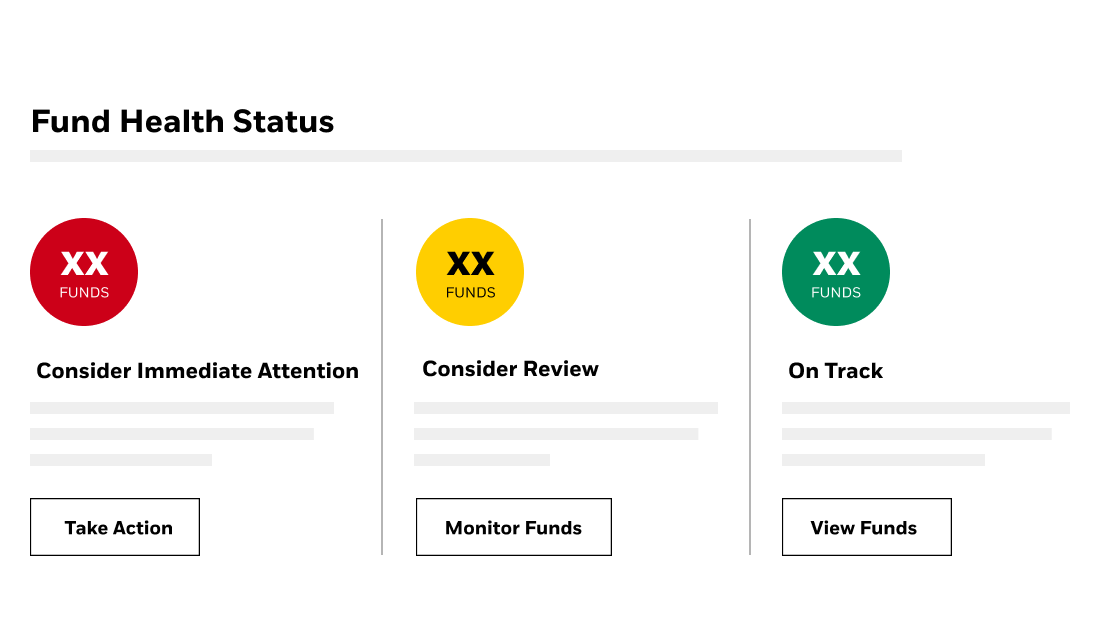The width and height of the screenshot is (1100, 624).
Task: Click middle placeholder line under On Track
Action: (x=917, y=434)
